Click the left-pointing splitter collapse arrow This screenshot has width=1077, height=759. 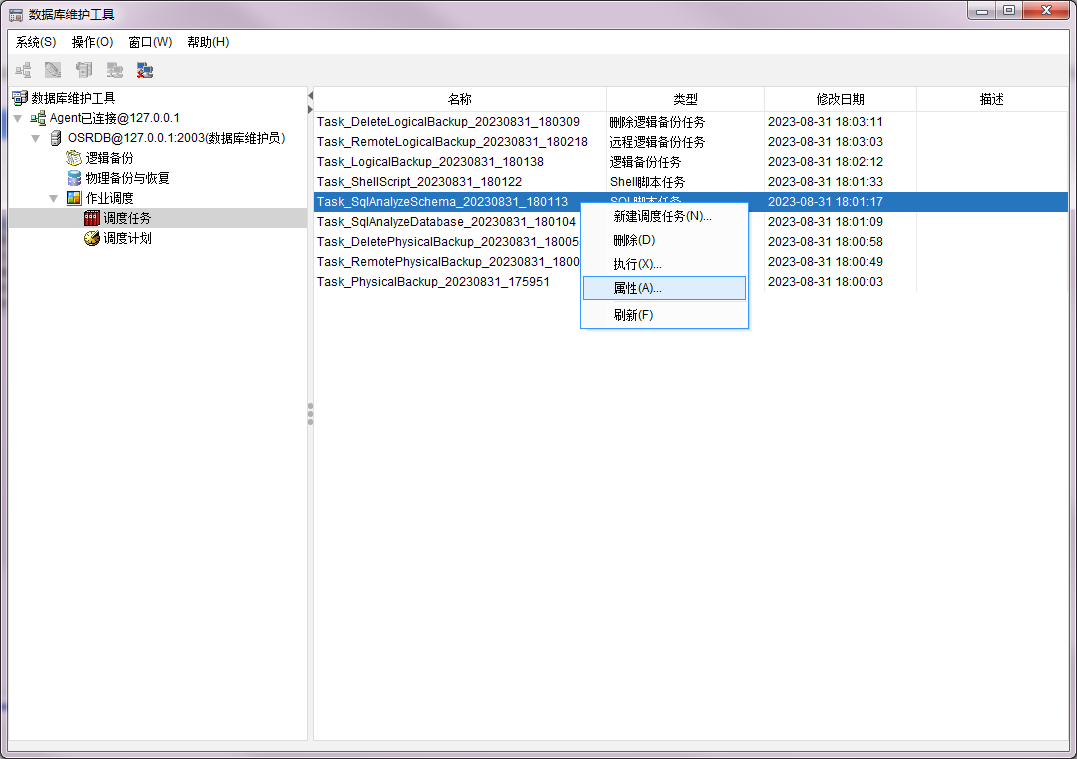[x=310, y=95]
